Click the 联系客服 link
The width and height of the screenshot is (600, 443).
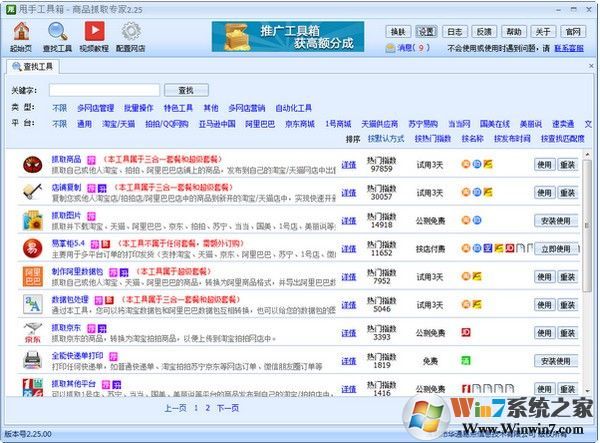click(x=569, y=49)
